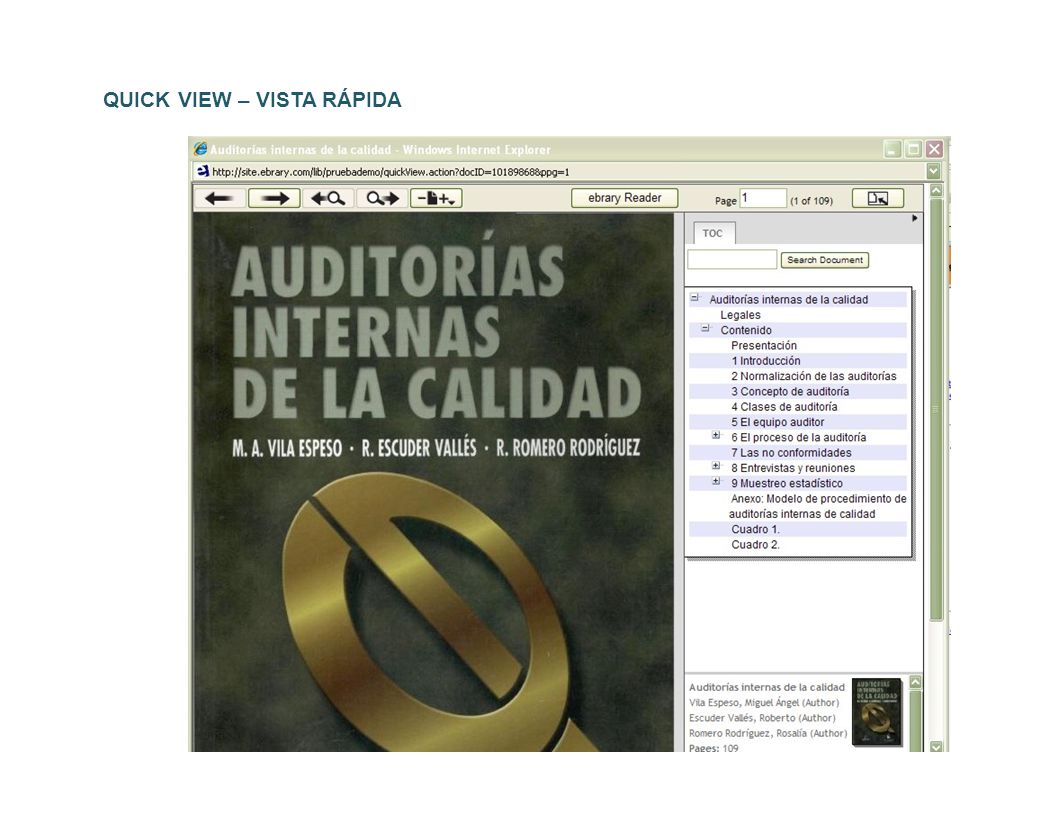Click the book cover thumbnail in details
This screenshot has width=1056, height=816.
[876, 712]
